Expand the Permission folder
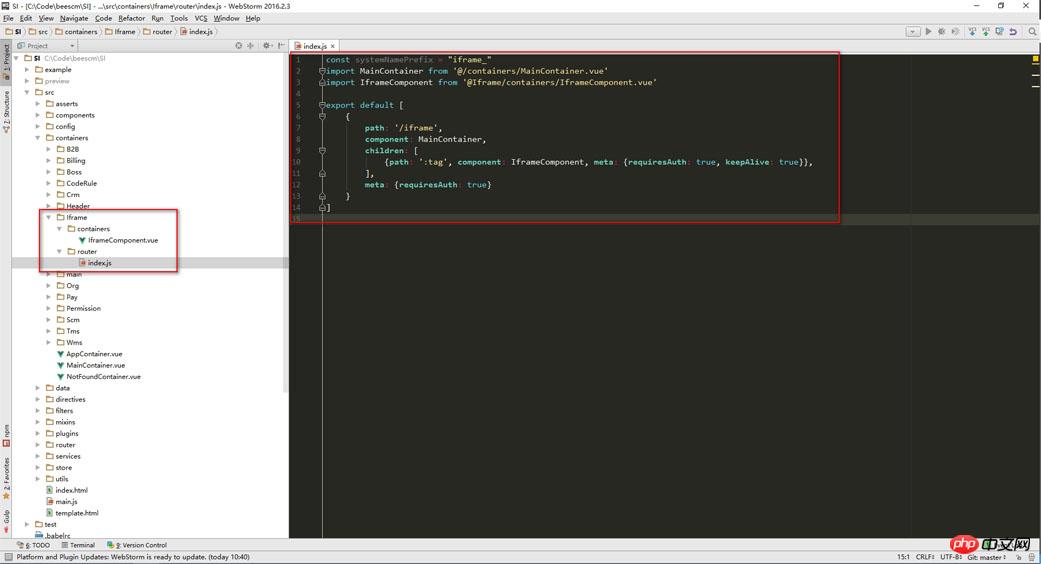1041x564 pixels. [x=48, y=308]
